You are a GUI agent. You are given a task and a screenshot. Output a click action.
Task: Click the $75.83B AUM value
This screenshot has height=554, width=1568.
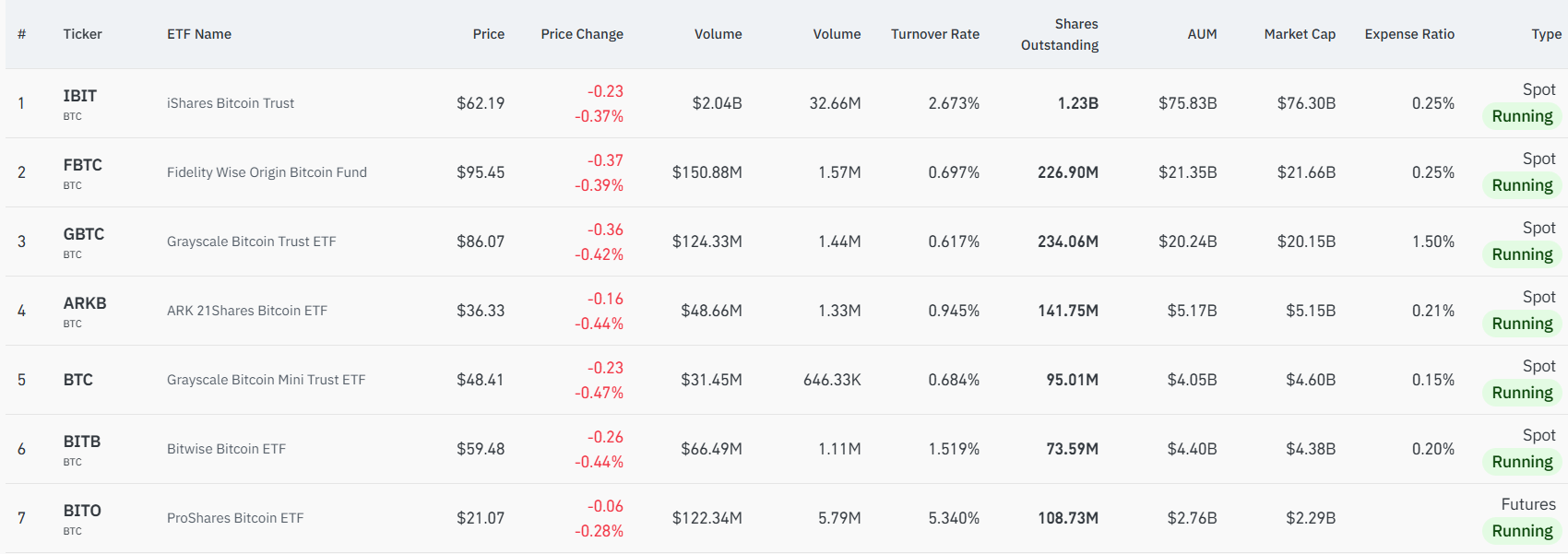click(1187, 103)
